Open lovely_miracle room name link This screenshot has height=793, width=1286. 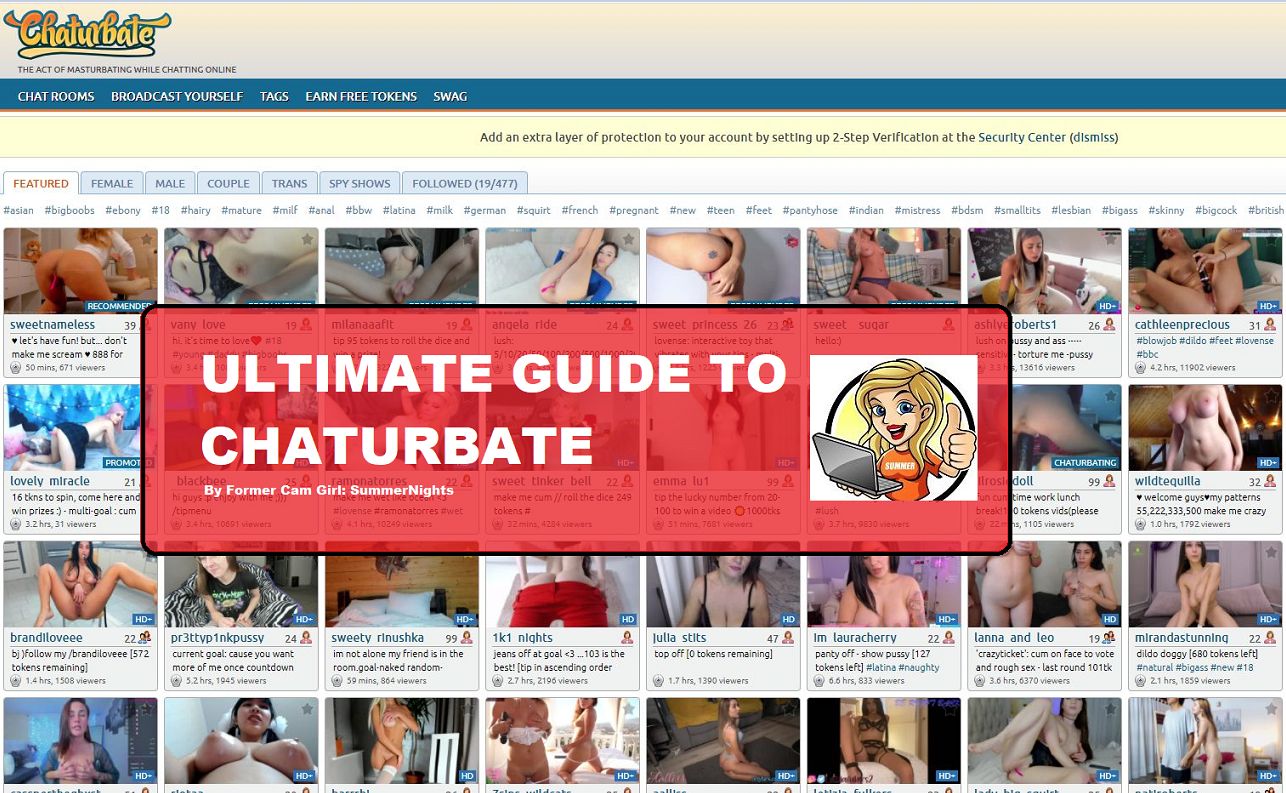(x=50, y=481)
